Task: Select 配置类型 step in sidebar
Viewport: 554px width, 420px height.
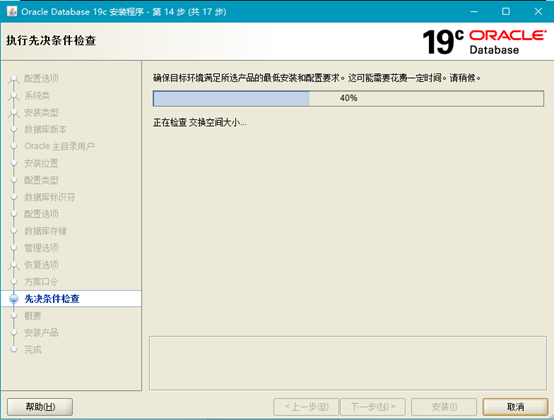Action: pyautogui.click(x=41, y=180)
